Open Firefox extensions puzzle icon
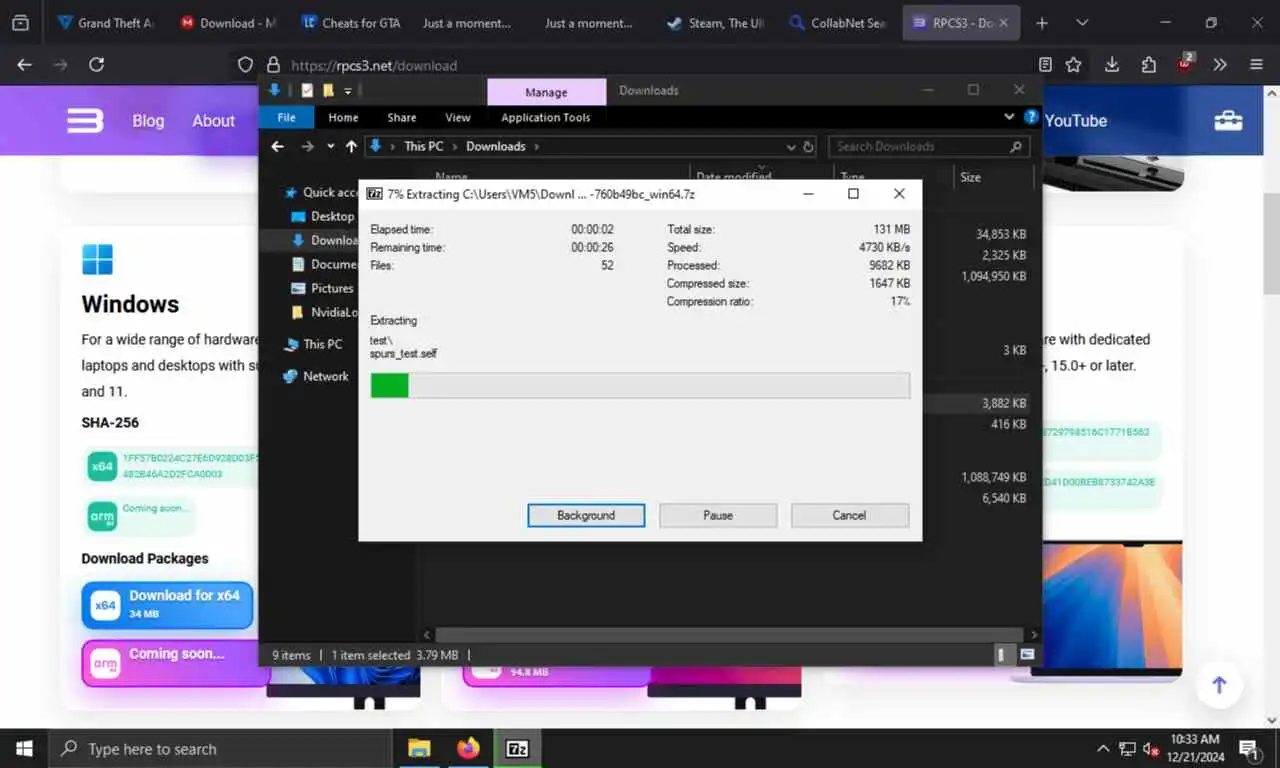 pyautogui.click(x=1148, y=65)
